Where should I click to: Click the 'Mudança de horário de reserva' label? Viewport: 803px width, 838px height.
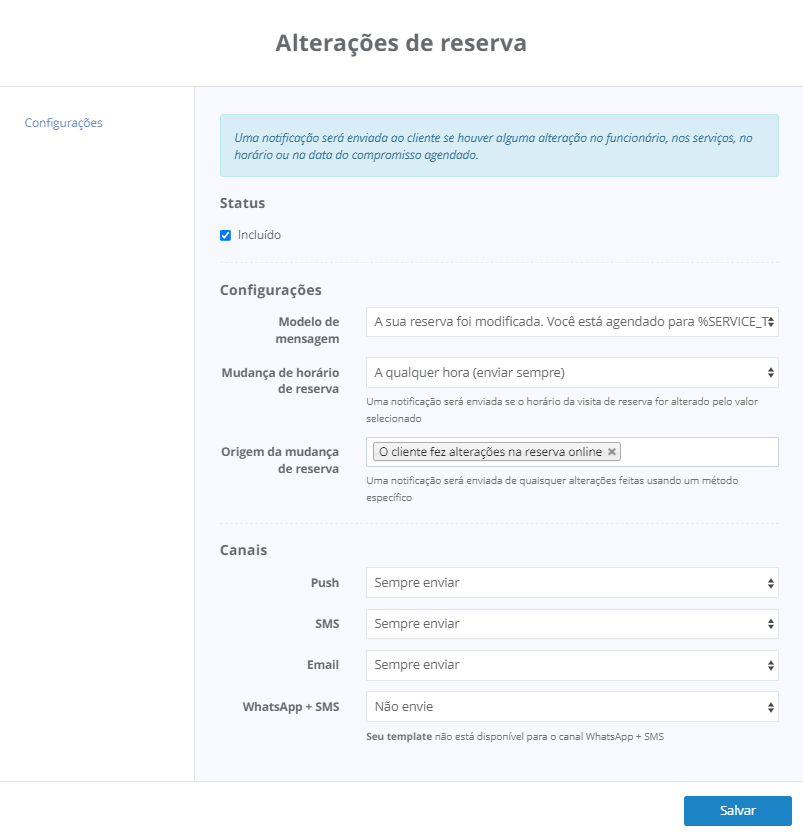coord(280,381)
